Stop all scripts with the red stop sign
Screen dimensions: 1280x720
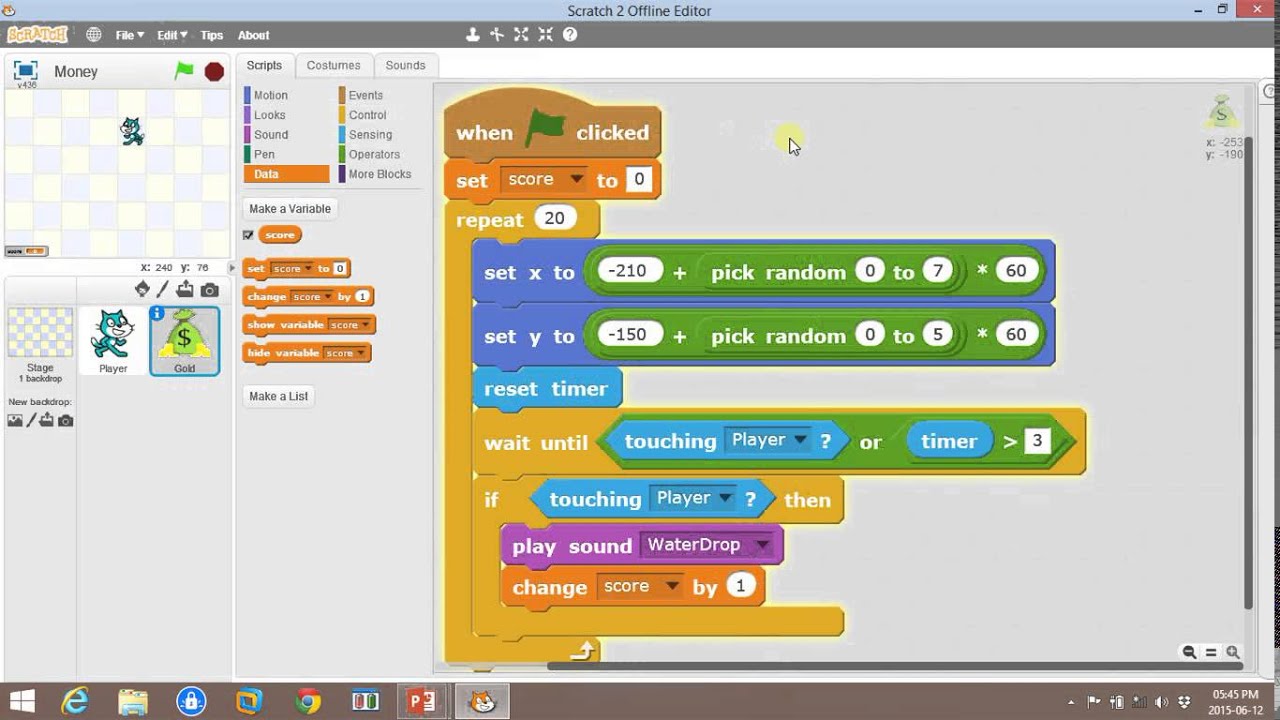(214, 71)
